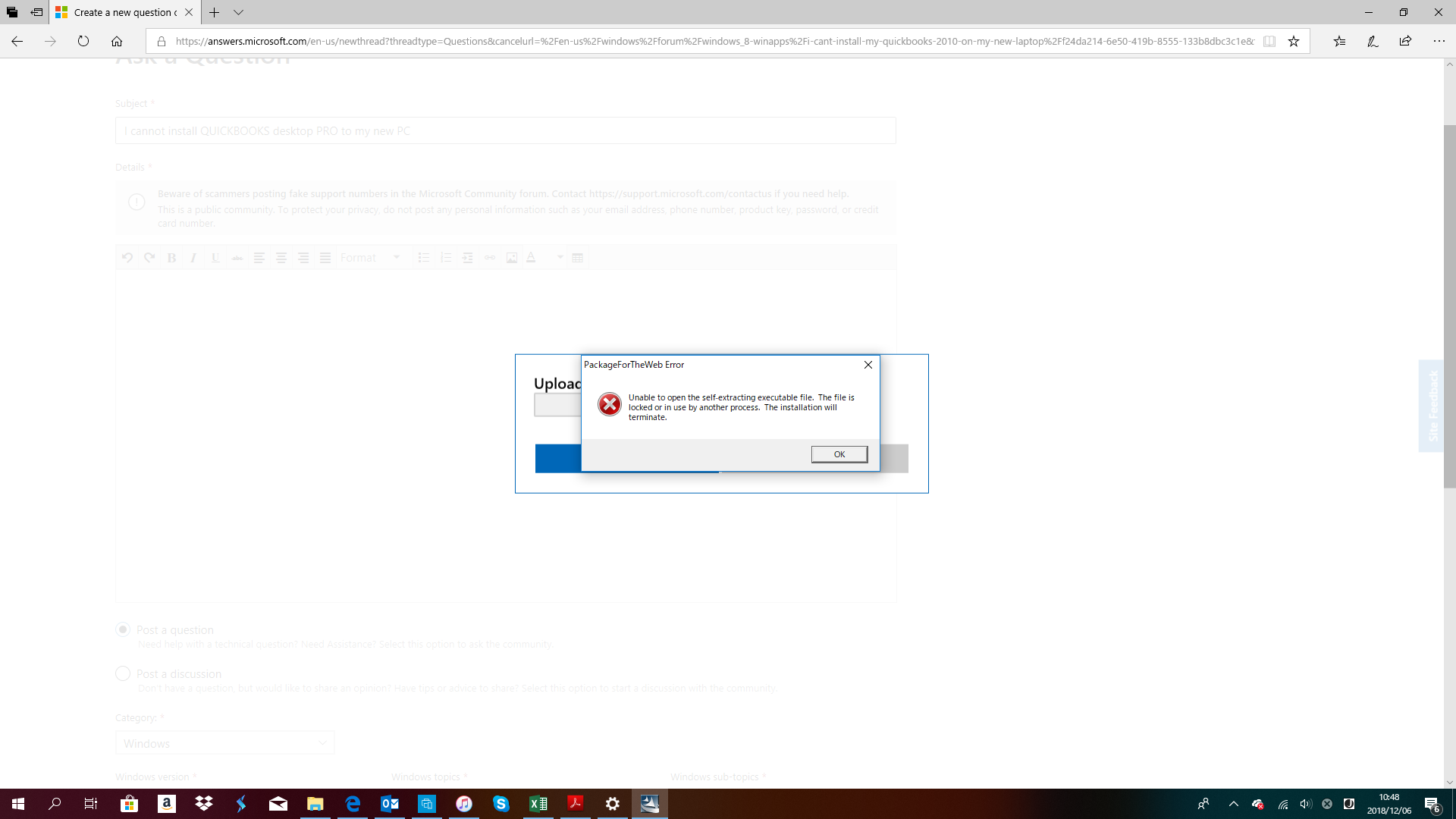Open the Category dropdown showing Windows
The width and height of the screenshot is (1456, 819).
pos(224,743)
